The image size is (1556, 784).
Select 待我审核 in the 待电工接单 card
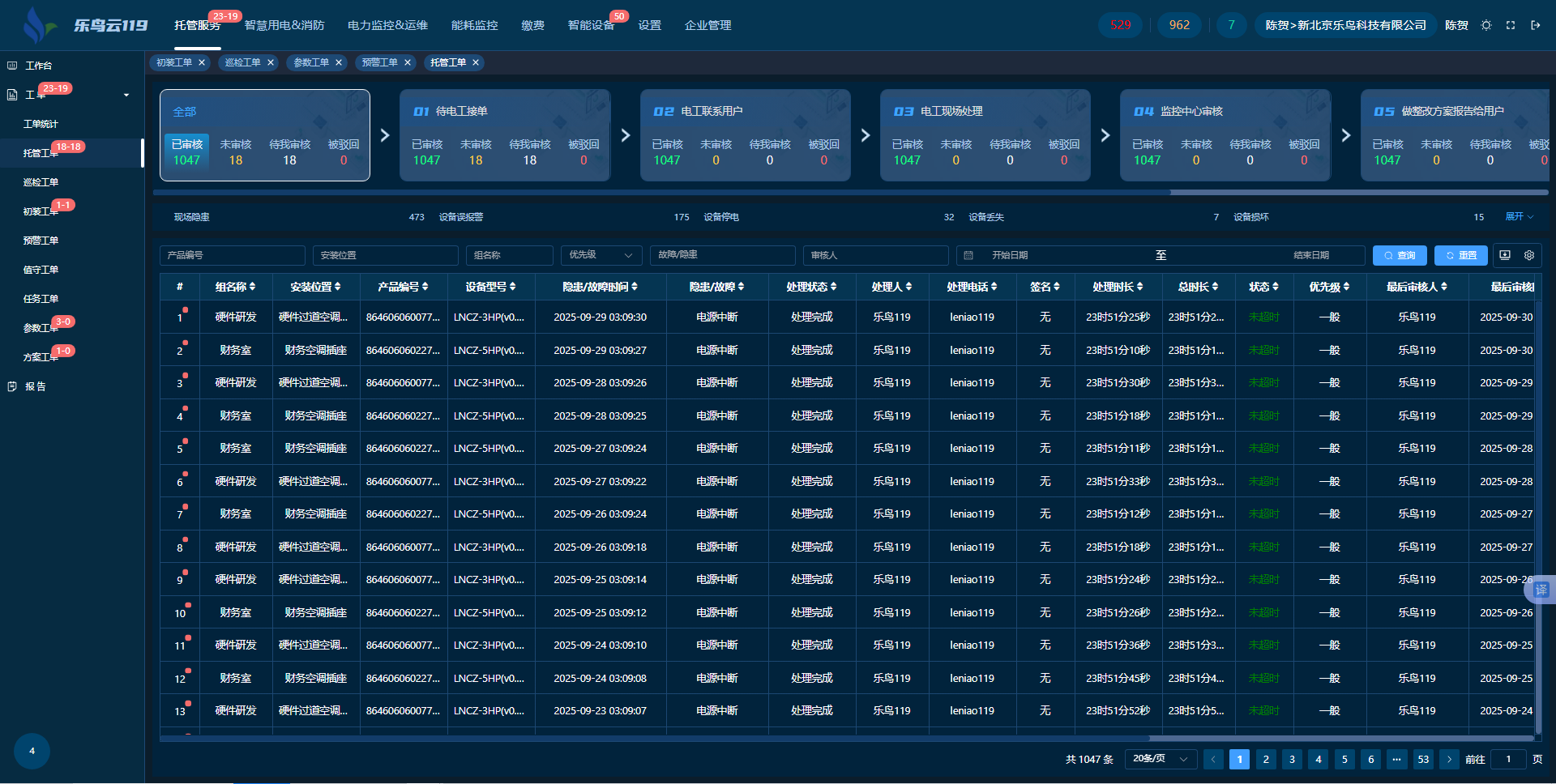529,152
